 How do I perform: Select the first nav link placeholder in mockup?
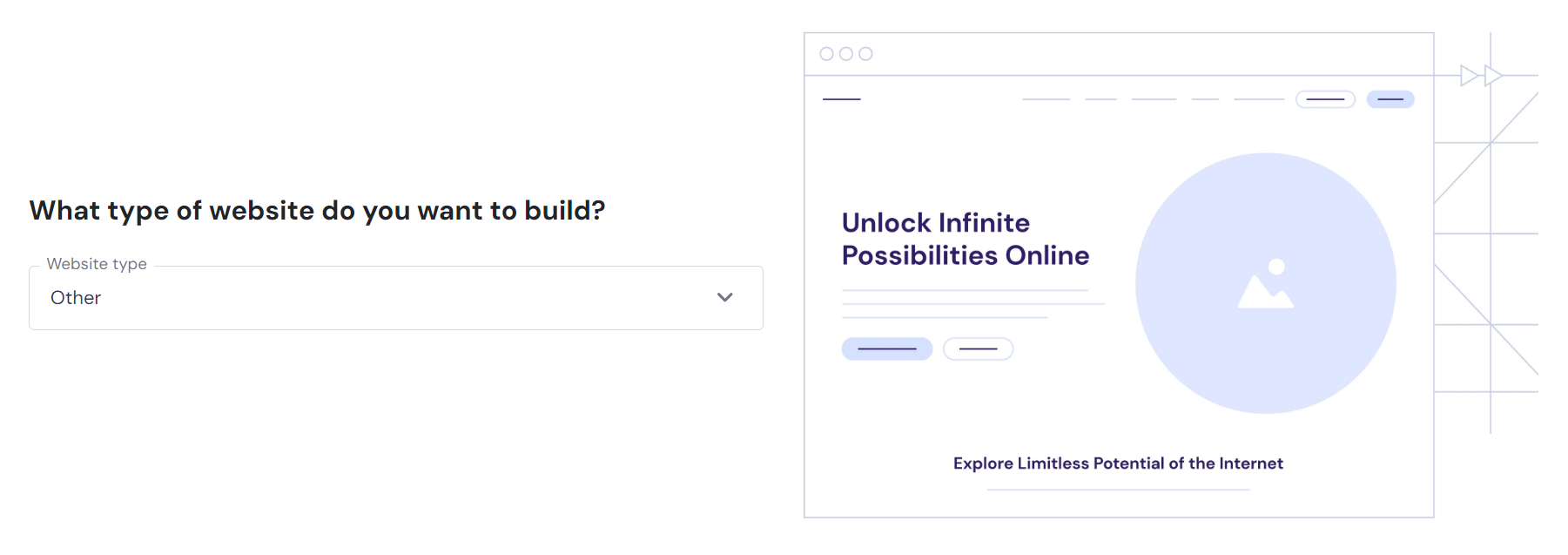(1046, 99)
